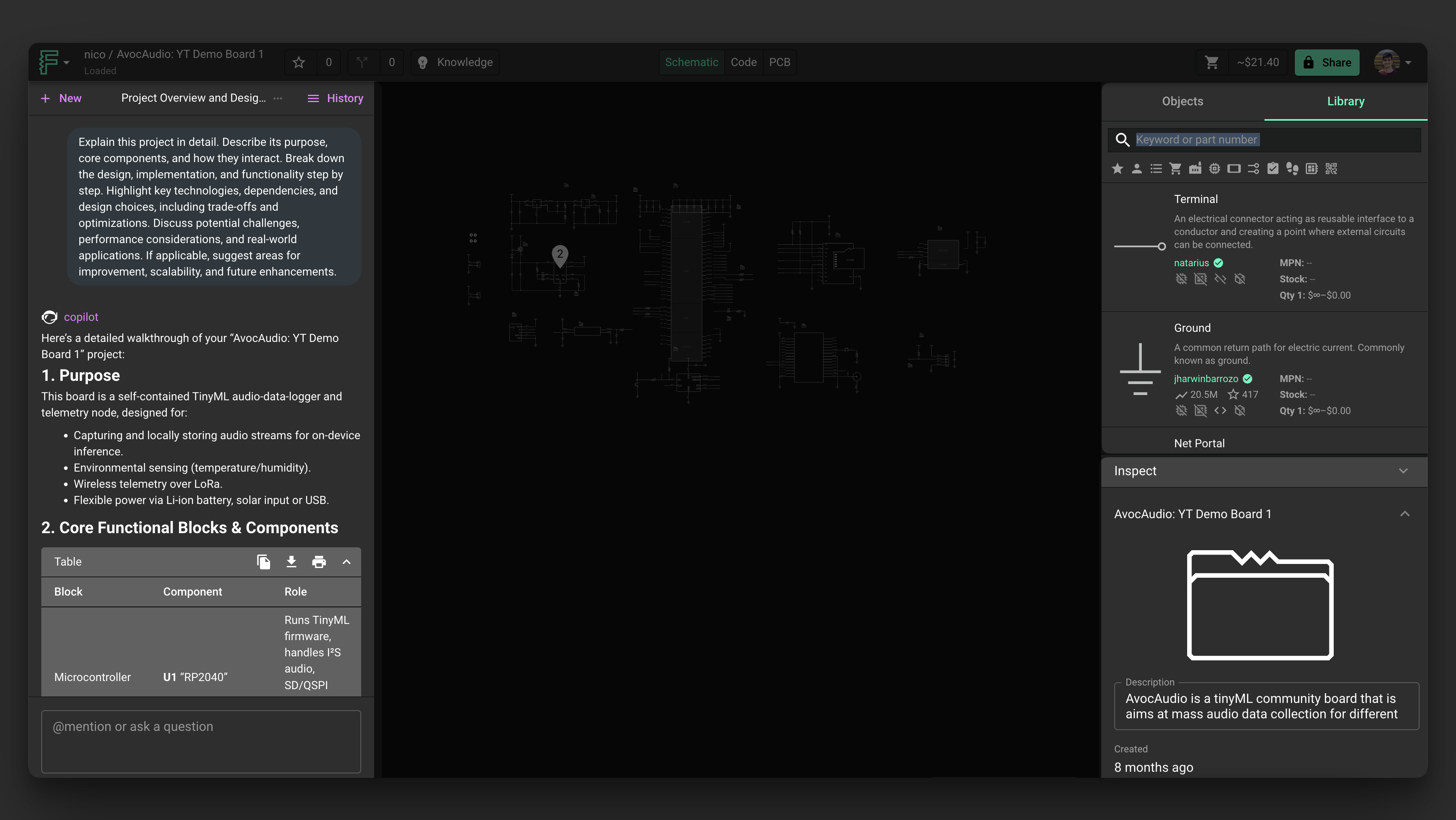
Task: Collapse AvocAudio: YT Demo Board 1 section
Action: click(1405, 514)
